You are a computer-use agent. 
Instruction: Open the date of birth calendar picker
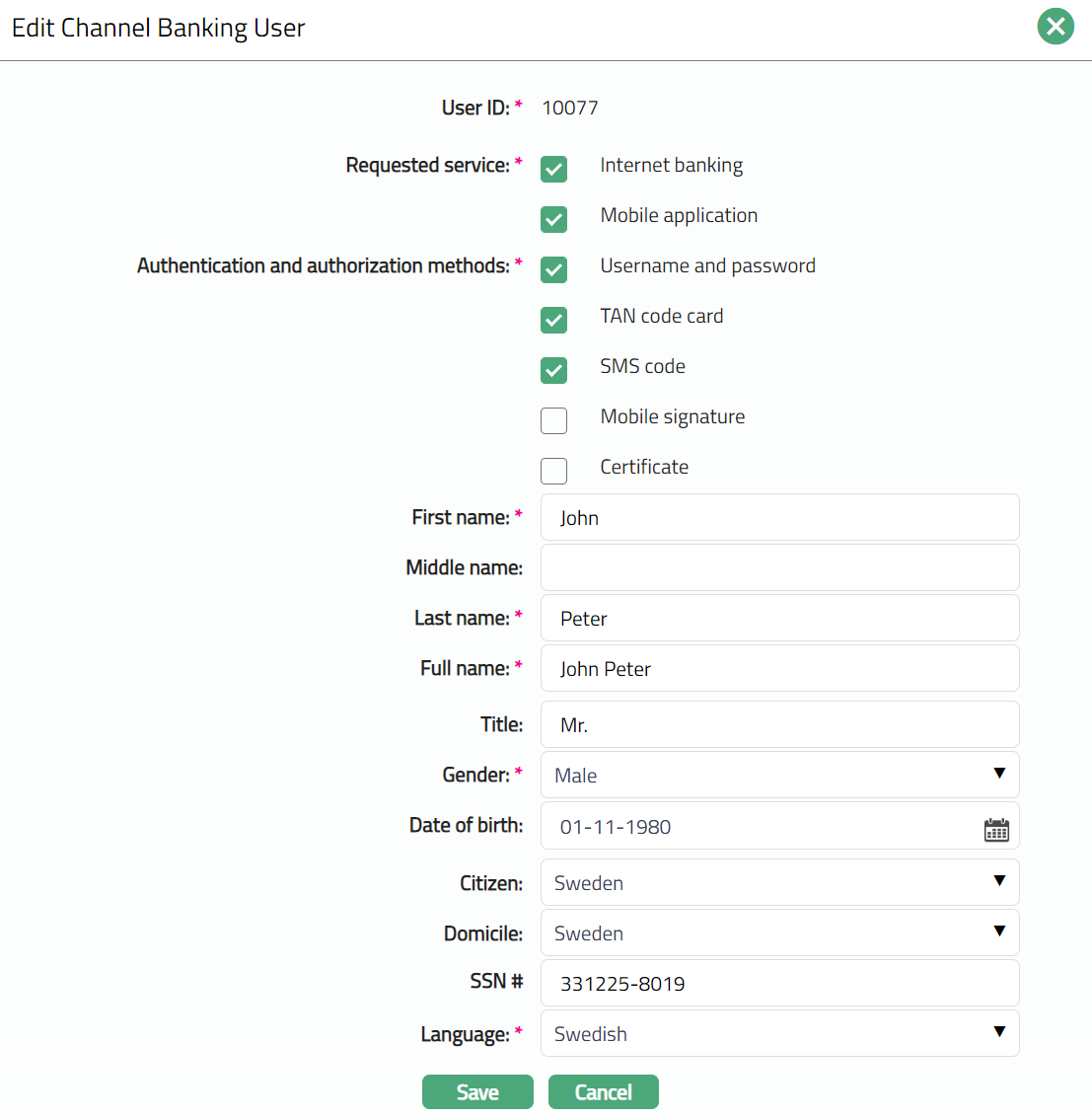click(996, 830)
